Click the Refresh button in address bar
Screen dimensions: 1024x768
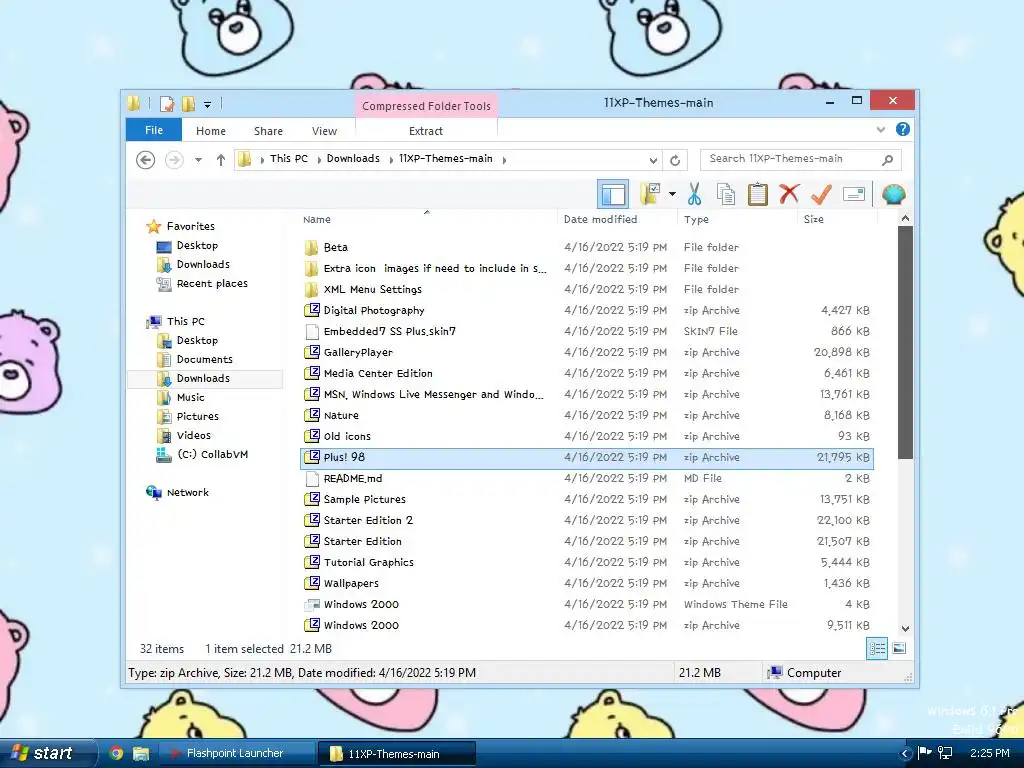pyautogui.click(x=675, y=160)
